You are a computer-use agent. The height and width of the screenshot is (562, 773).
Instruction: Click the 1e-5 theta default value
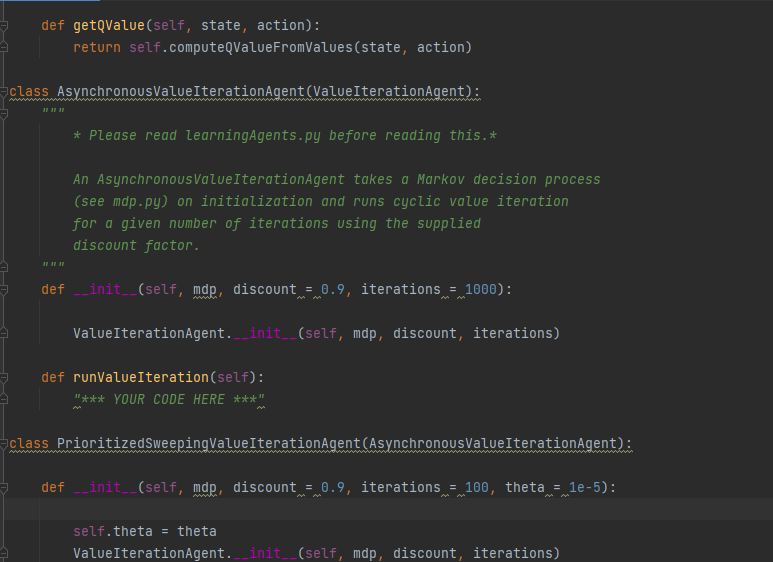(585, 488)
